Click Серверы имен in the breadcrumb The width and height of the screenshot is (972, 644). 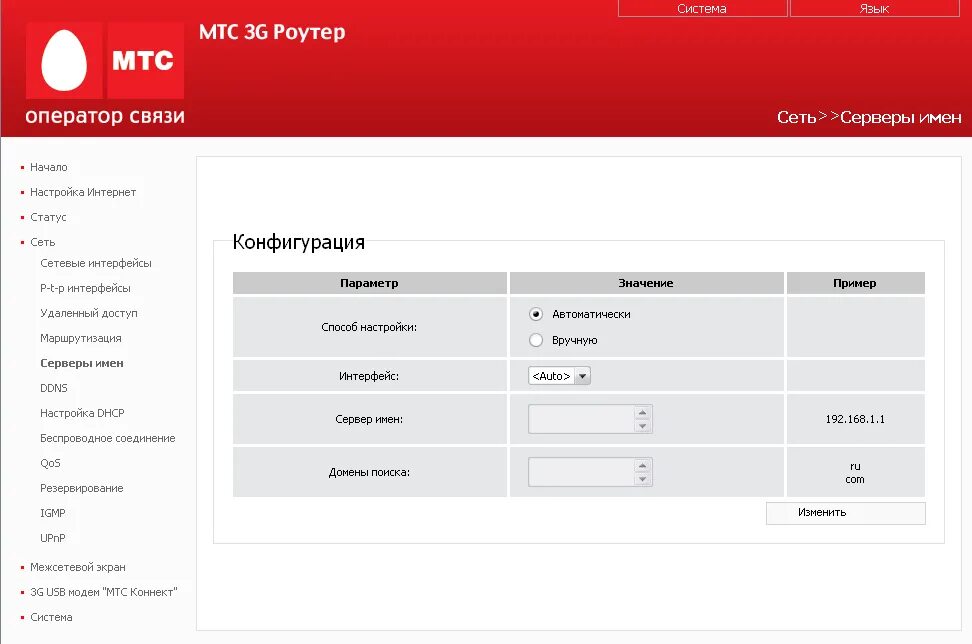(x=901, y=117)
